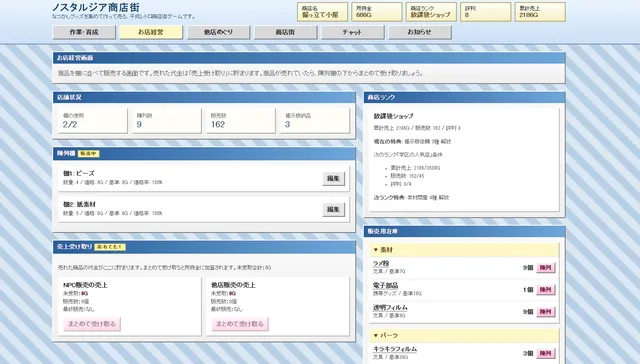The height and width of the screenshot is (364, 640).
Task: Open the 電子部品 item link
Action: pyautogui.click(x=385, y=286)
